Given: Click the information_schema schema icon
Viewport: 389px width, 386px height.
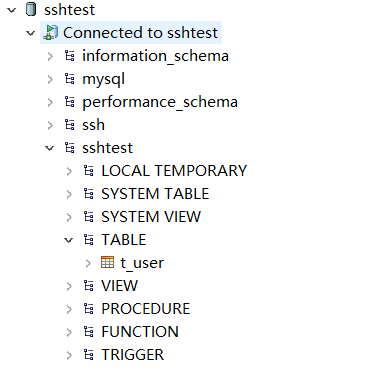Looking at the screenshot, I should click(70, 56).
